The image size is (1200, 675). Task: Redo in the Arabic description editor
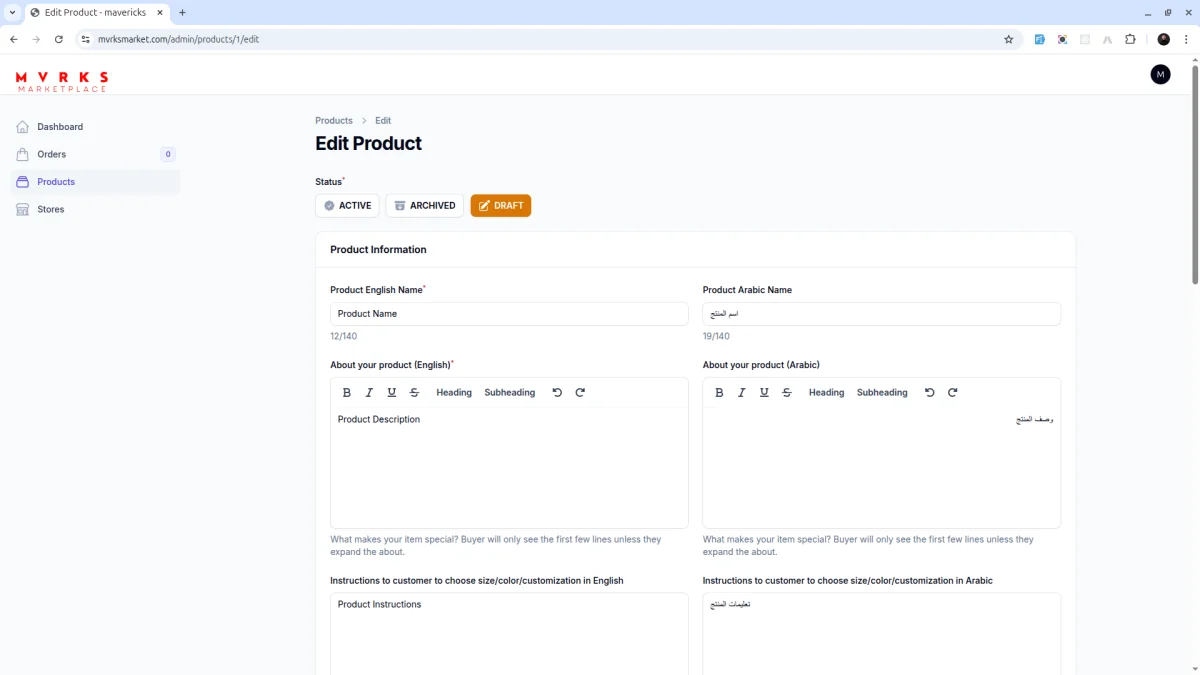click(952, 393)
